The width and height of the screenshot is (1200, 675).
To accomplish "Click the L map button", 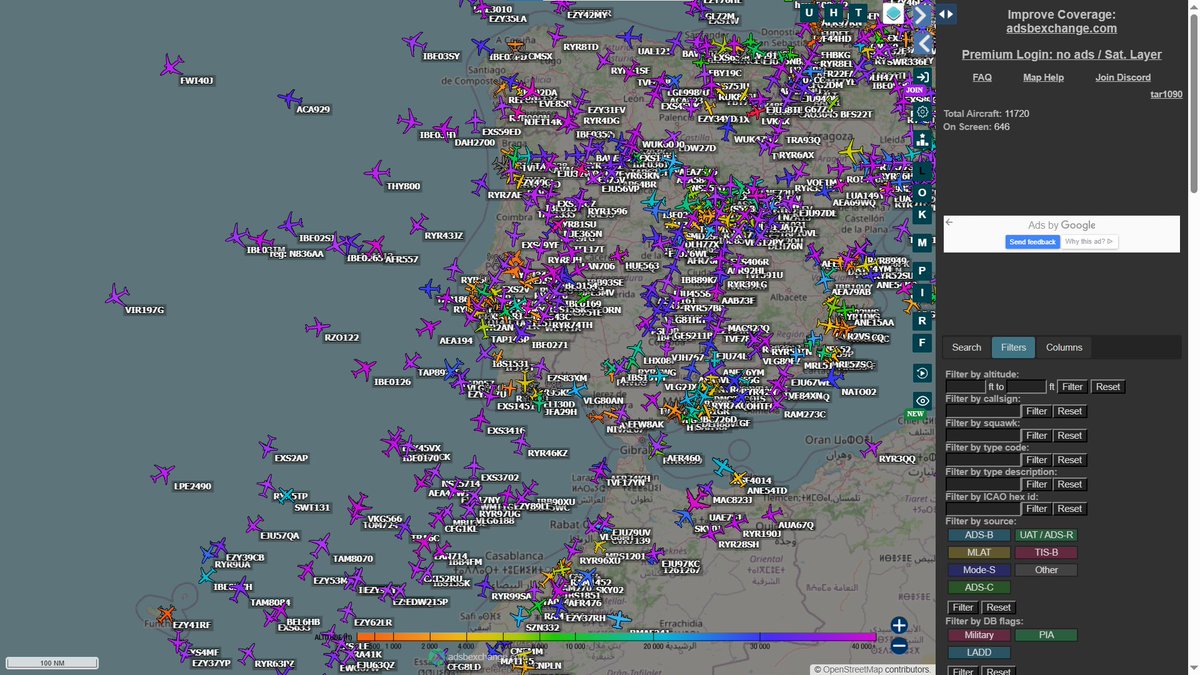I will (922, 169).
